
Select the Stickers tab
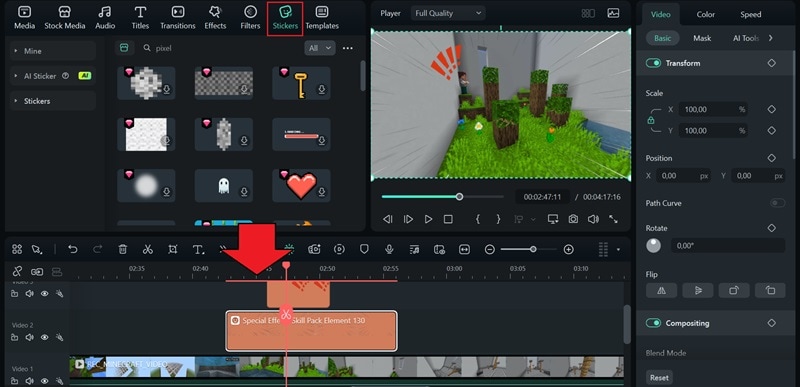(x=285, y=18)
